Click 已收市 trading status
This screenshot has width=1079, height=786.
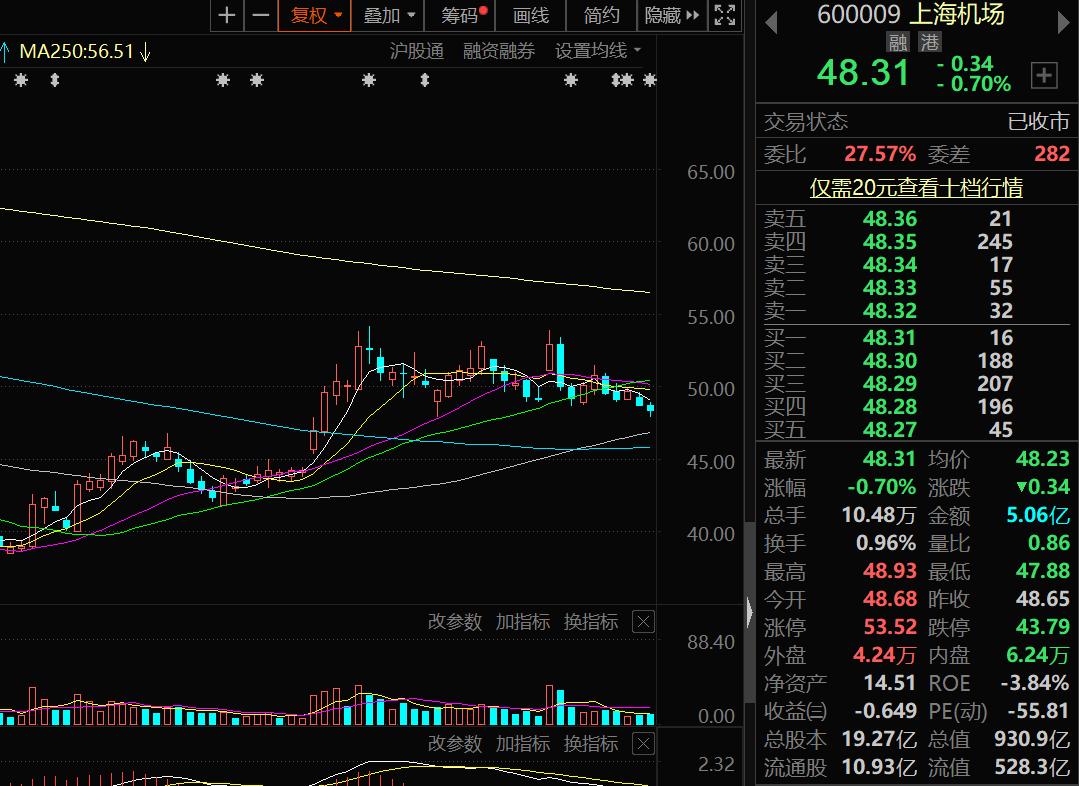click(1038, 122)
